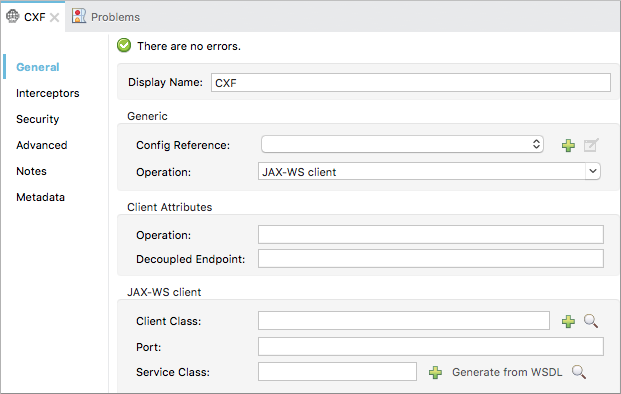The height and width of the screenshot is (394, 621).
Task: Open the Operation JAX-WS client combo box
Action: pyautogui.click(x=429, y=171)
